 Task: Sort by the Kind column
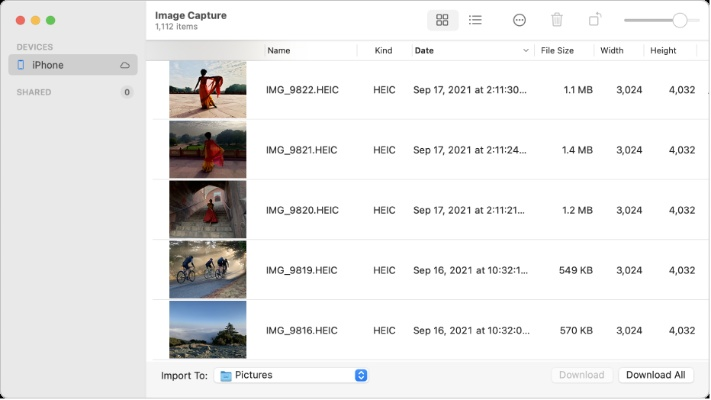(x=383, y=50)
